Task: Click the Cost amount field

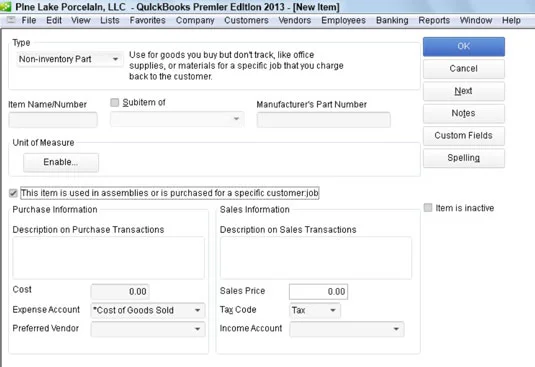Action: point(120,292)
